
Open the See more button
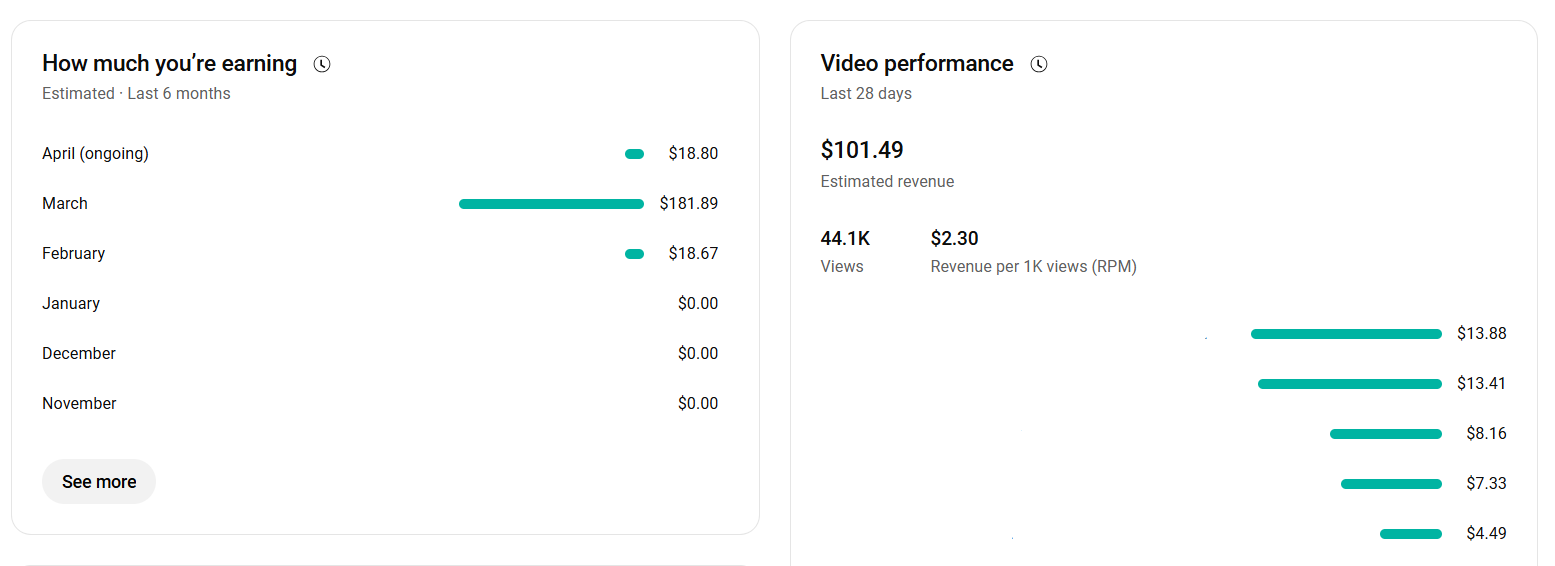pyautogui.click(x=99, y=482)
